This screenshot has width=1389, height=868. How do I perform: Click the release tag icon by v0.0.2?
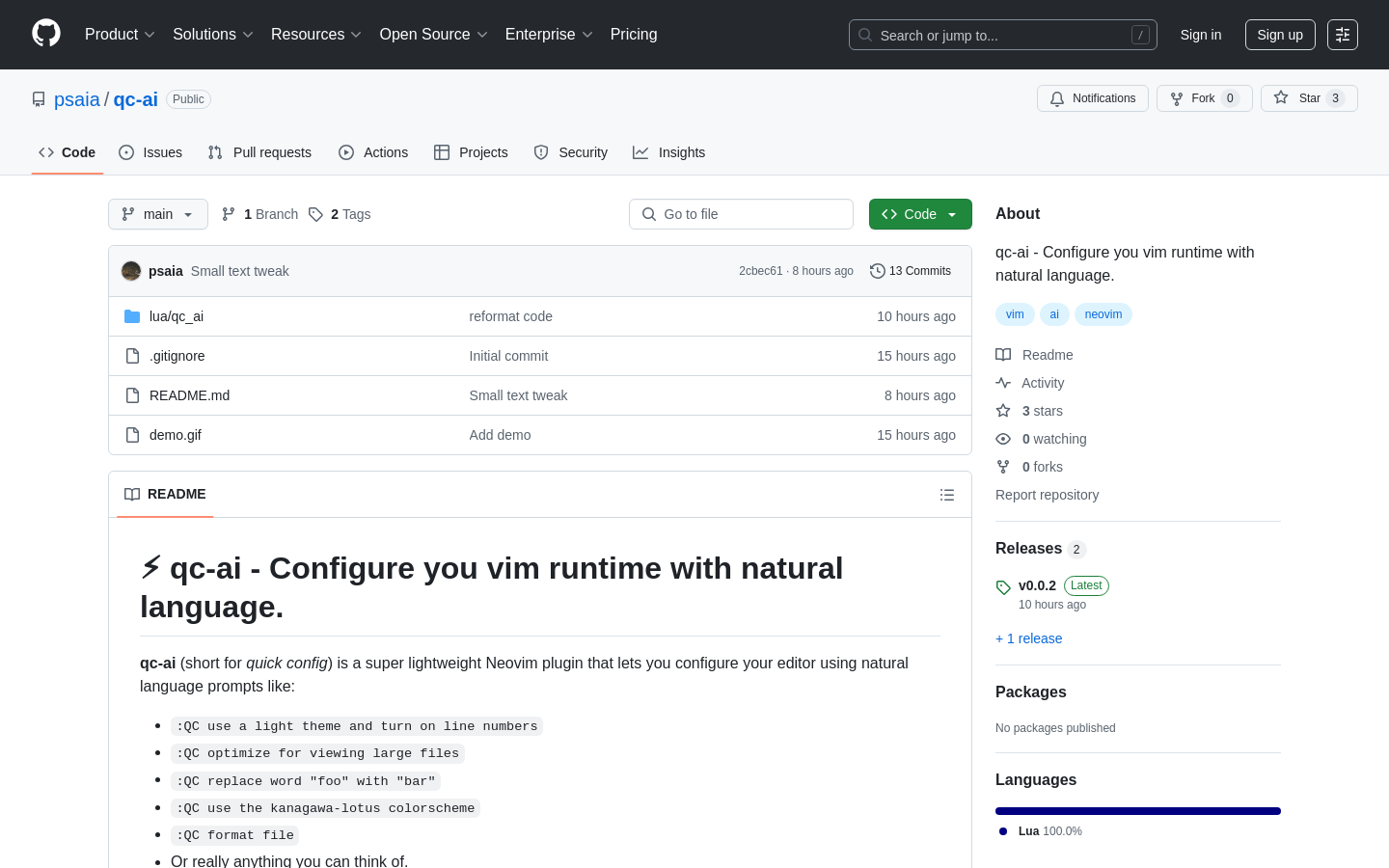(1003, 587)
